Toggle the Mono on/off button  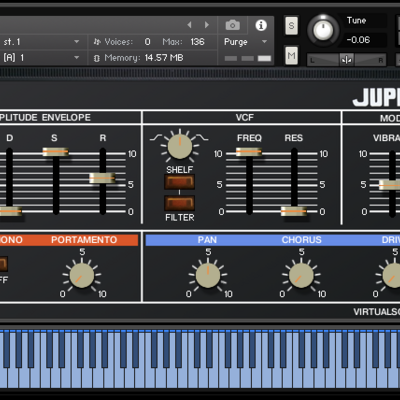tap(3, 264)
